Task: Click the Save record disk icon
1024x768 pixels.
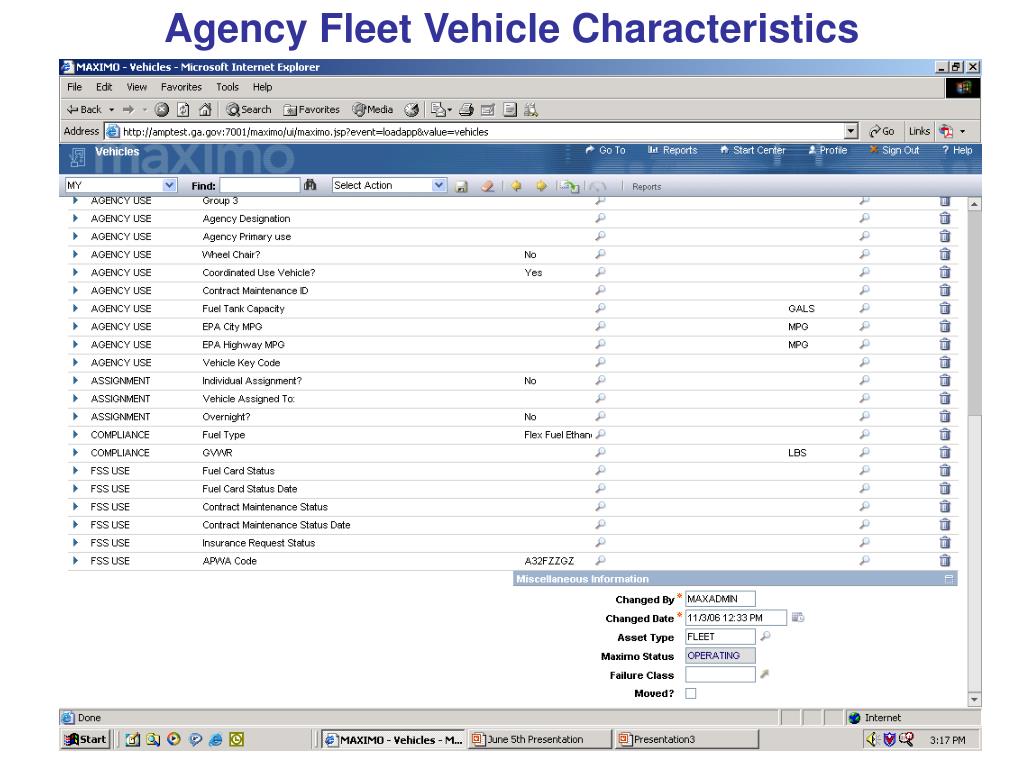Action: coord(462,187)
